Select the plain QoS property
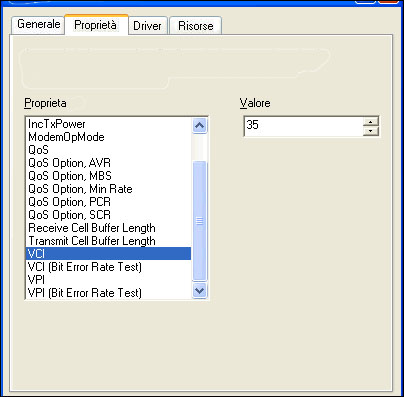Image resolution: width=404 pixels, height=397 pixels. pos(108,150)
